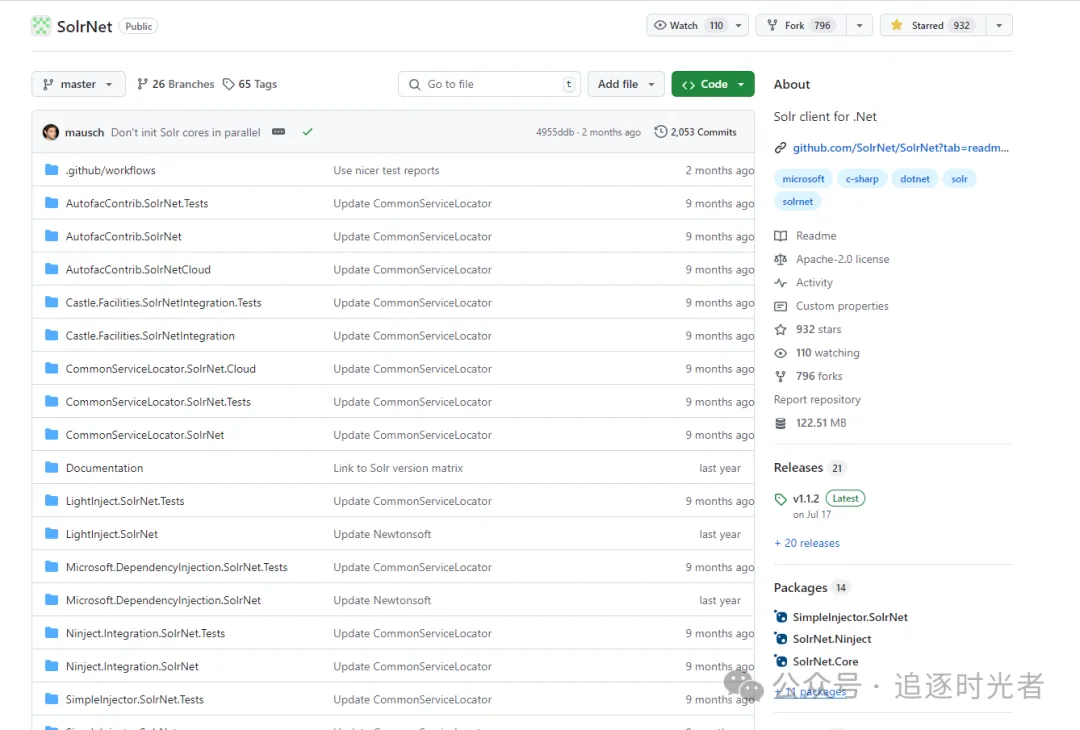The image size is (1080, 730).
Task: Toggle Watch on the repository
Action: [688, 26]
